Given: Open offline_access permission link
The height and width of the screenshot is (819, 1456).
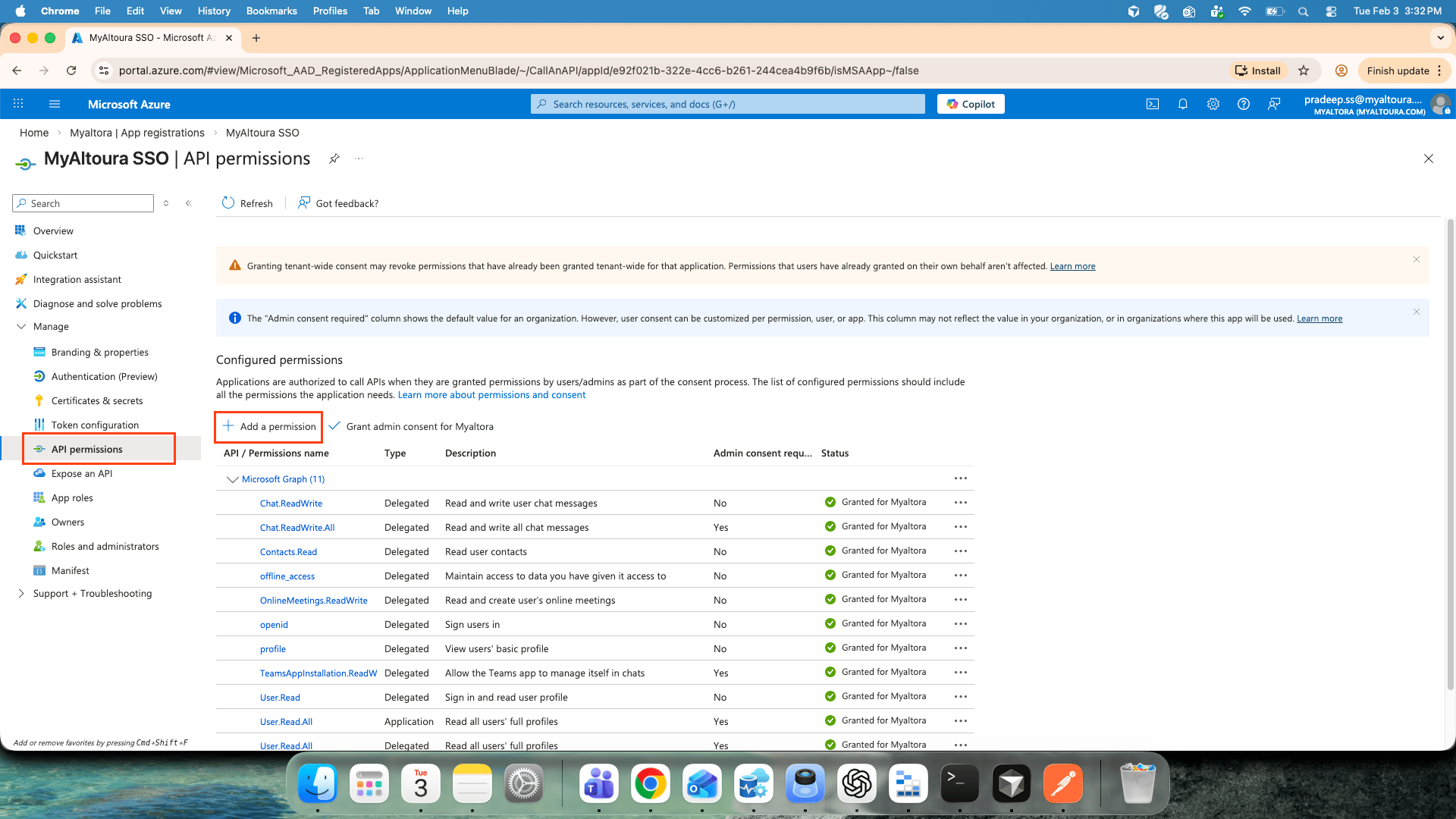Looking at the screenshot, I should pos(287,576).
